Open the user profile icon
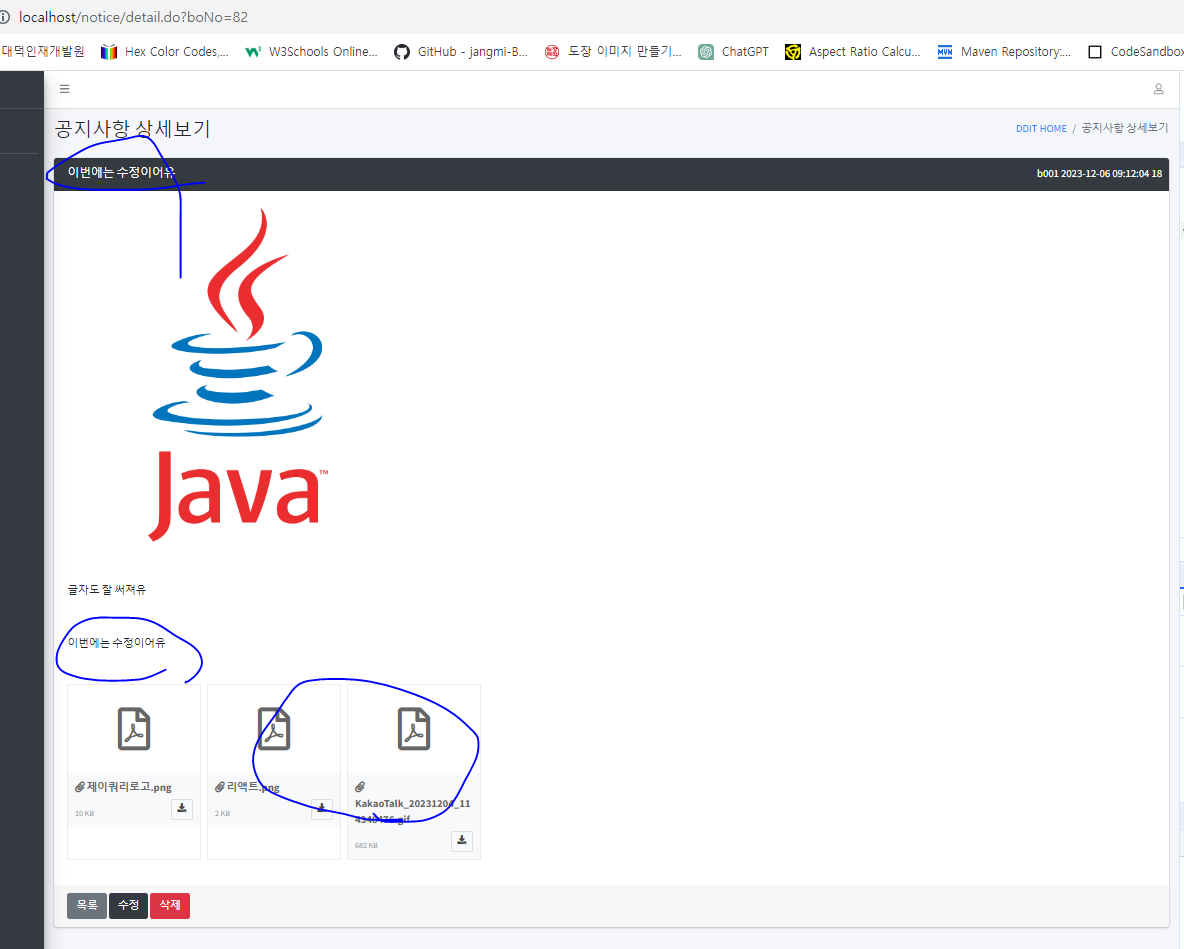This screenshot has width=1184, height=949. point(1158,89)
